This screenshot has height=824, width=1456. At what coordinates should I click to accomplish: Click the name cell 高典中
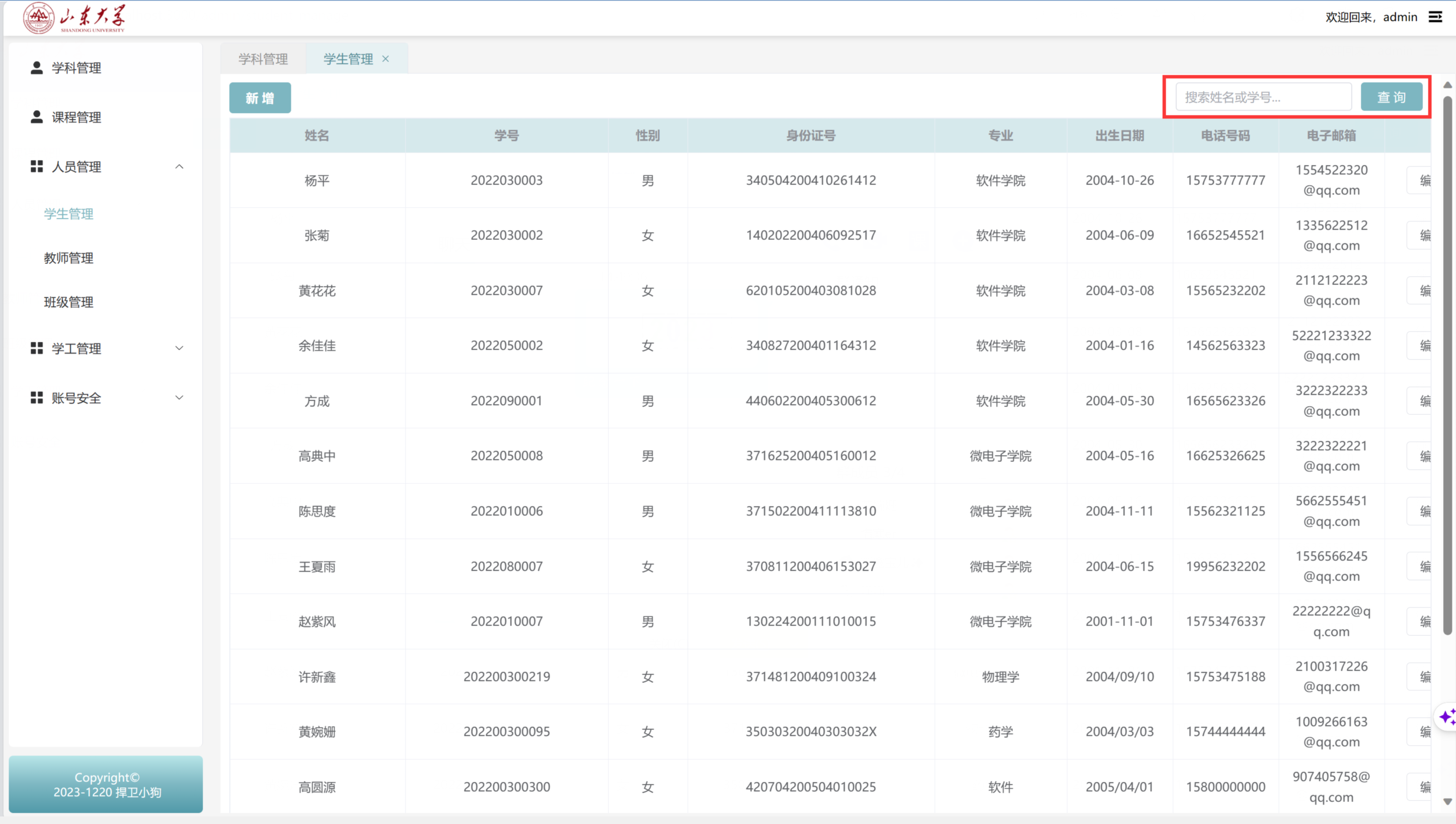point(317,456)
